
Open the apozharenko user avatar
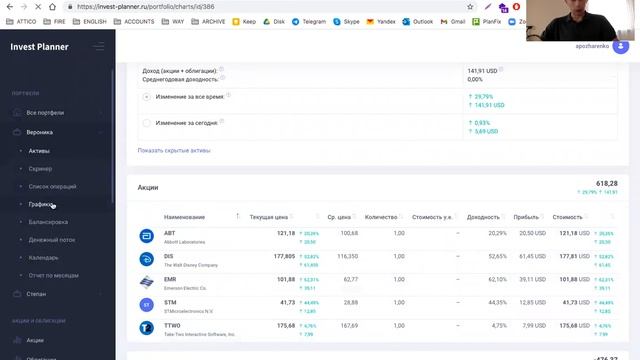[x=621, y=46]
